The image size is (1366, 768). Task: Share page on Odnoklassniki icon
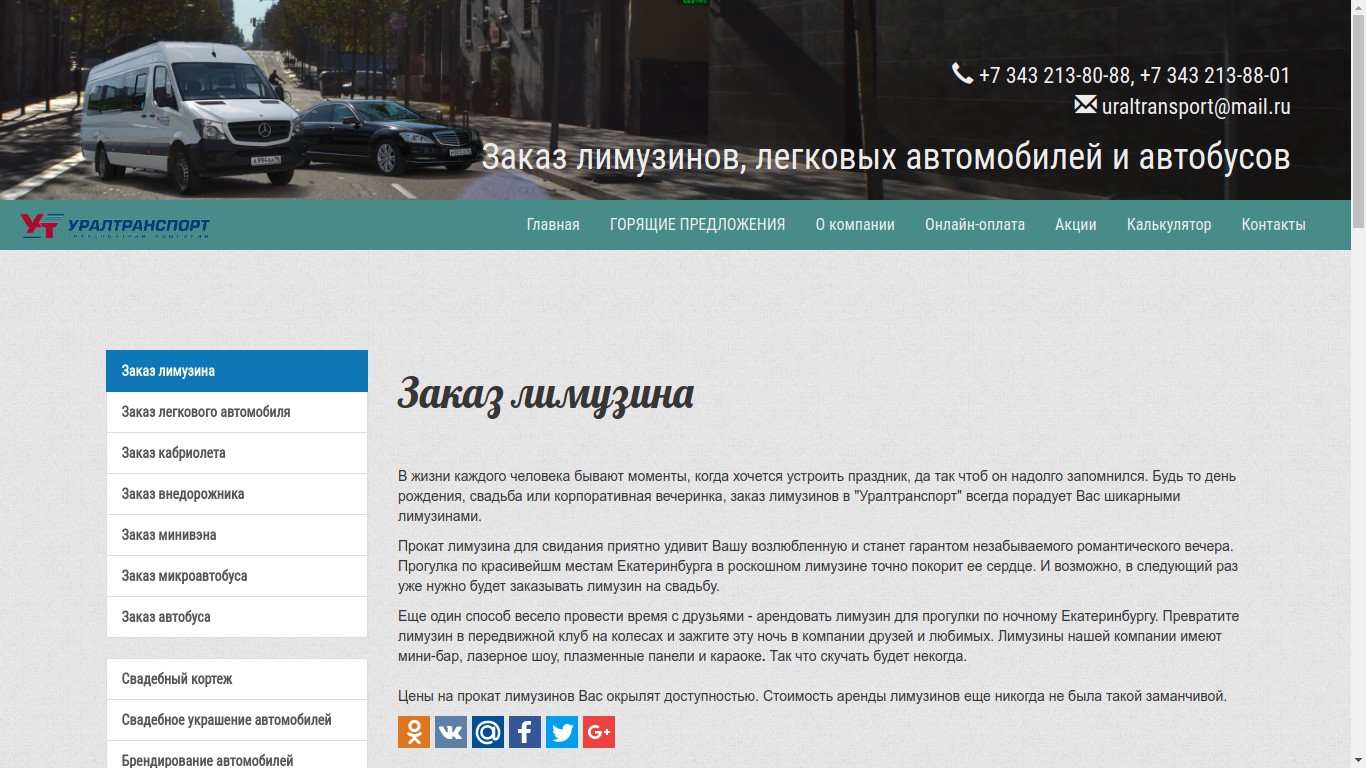pos(414,732)
